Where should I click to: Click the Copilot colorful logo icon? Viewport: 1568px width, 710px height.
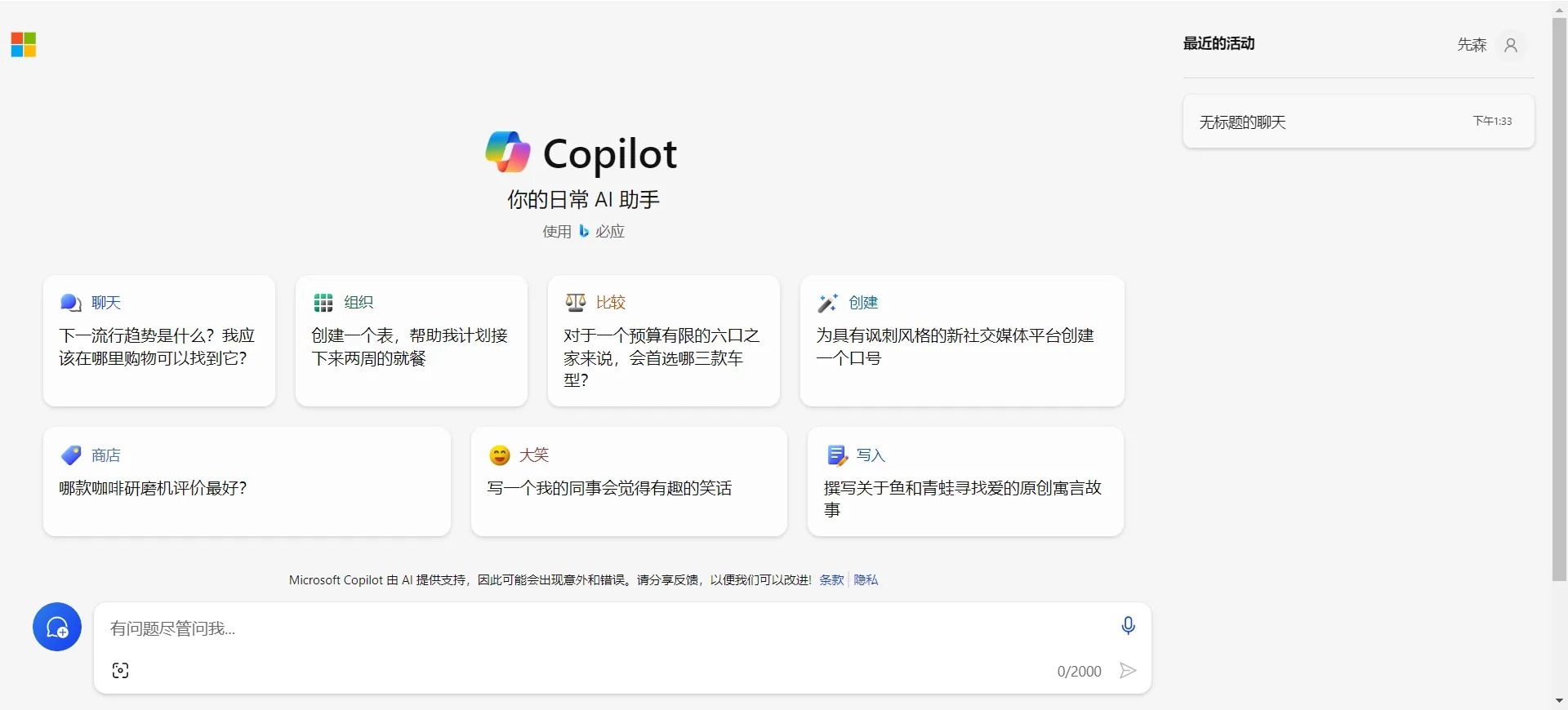point(508,152)
